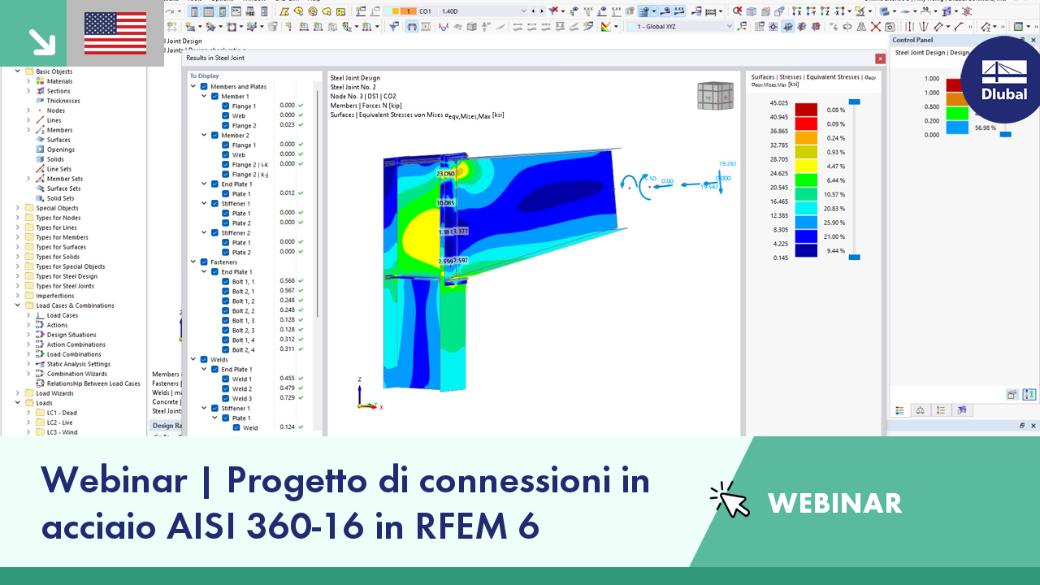
Task: Click the view cube navigation icon
Action: (715, 96)
